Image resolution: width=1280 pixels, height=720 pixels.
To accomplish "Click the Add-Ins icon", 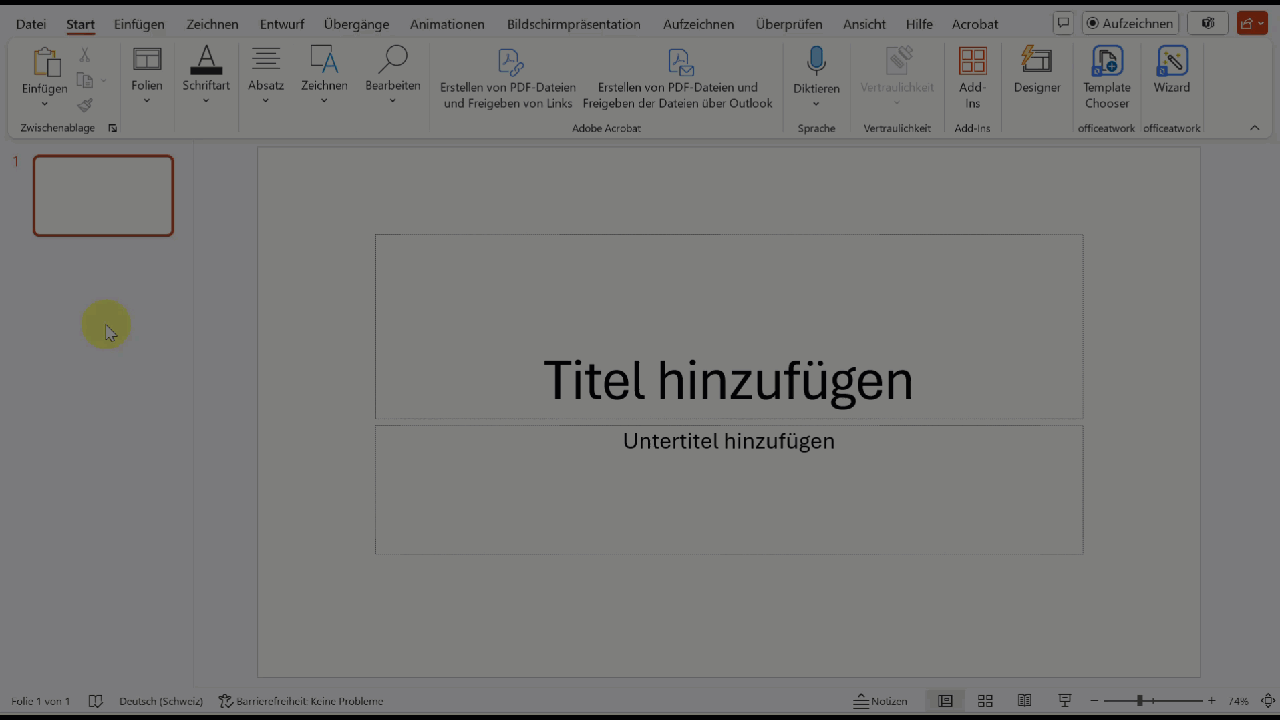I will 972,62.
